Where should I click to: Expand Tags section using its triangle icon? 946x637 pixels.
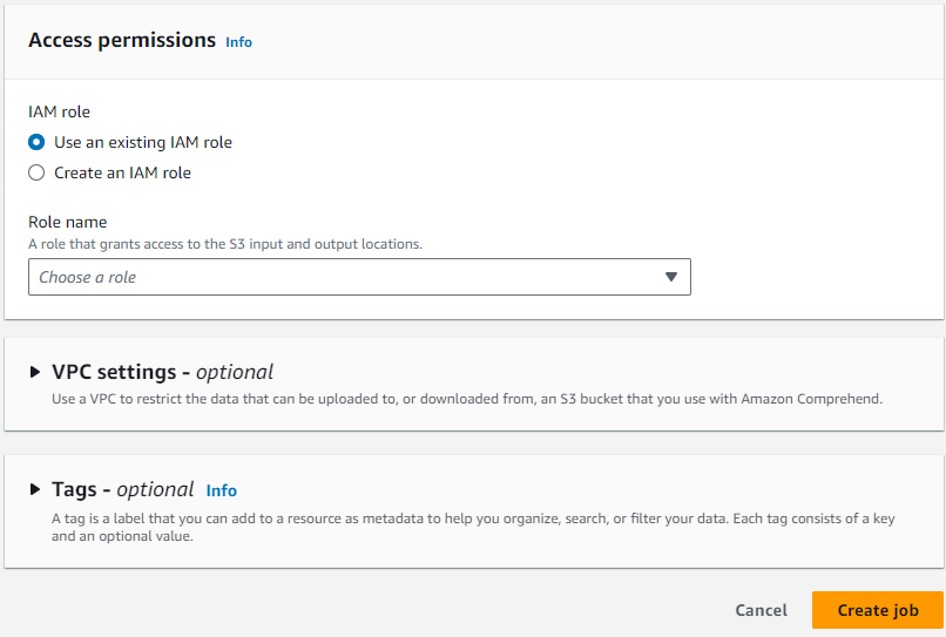(x=36, y=490)
